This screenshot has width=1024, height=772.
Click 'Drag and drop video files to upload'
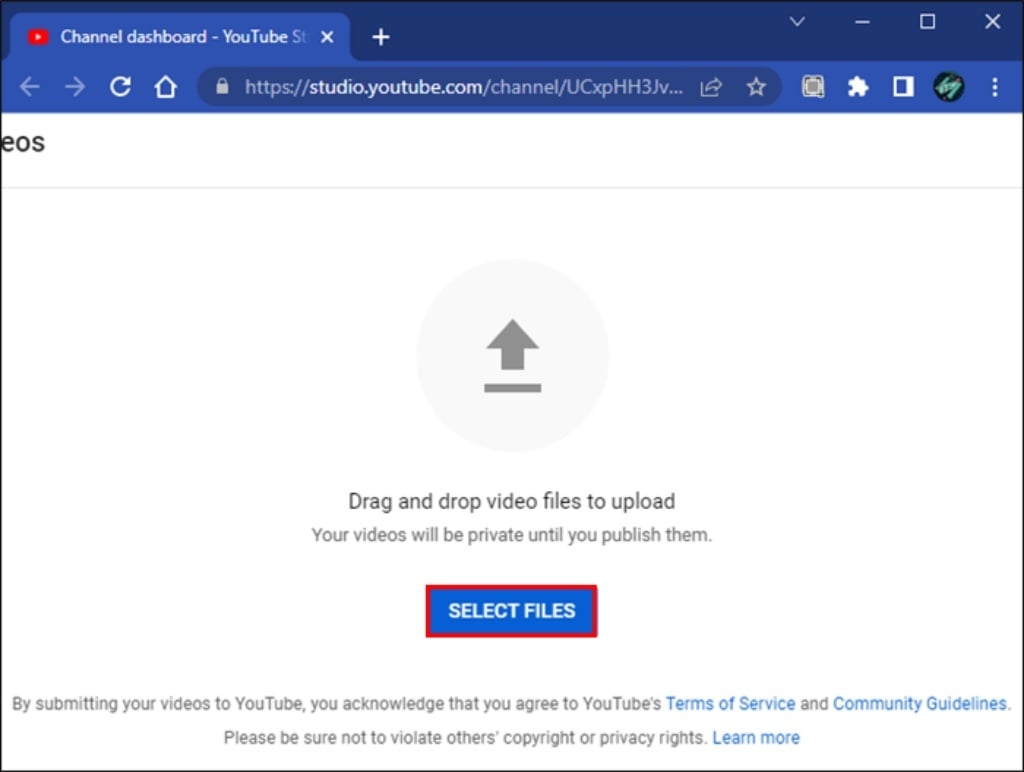[511, 501]
